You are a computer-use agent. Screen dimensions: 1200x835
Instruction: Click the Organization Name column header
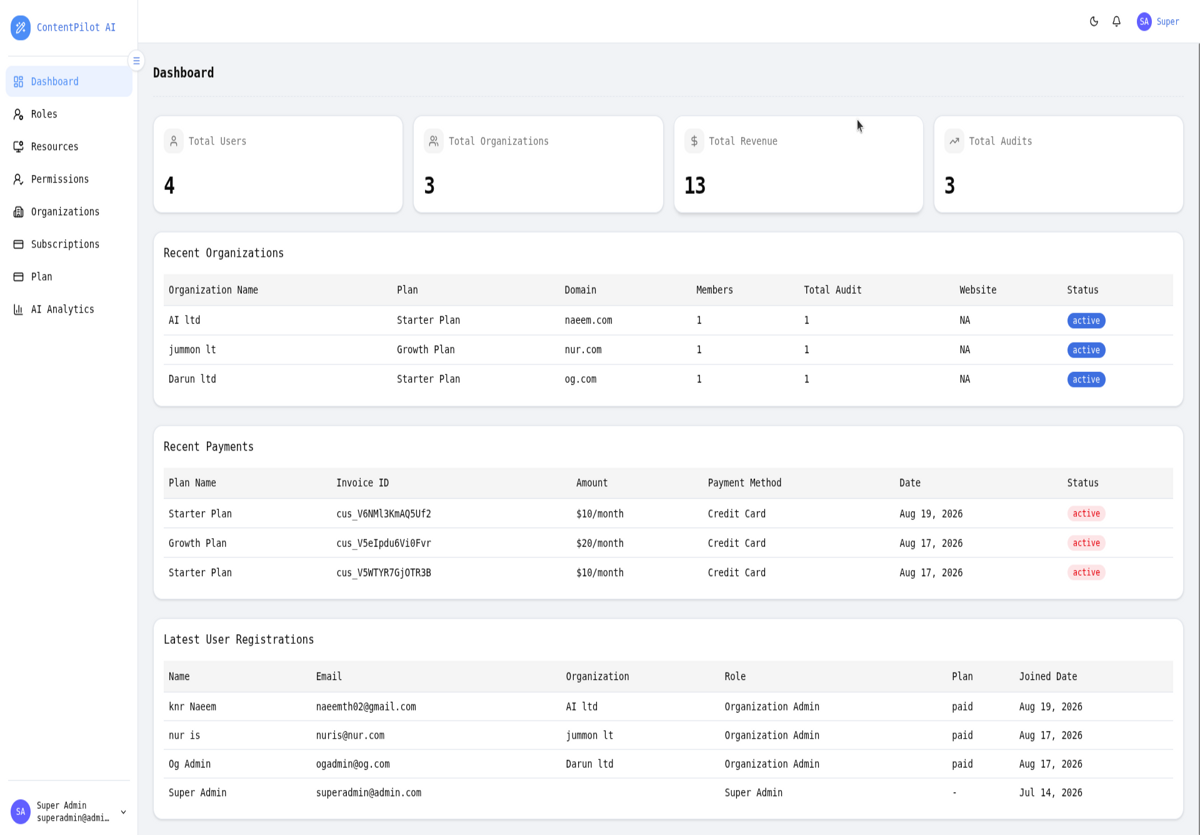[213, 290]
